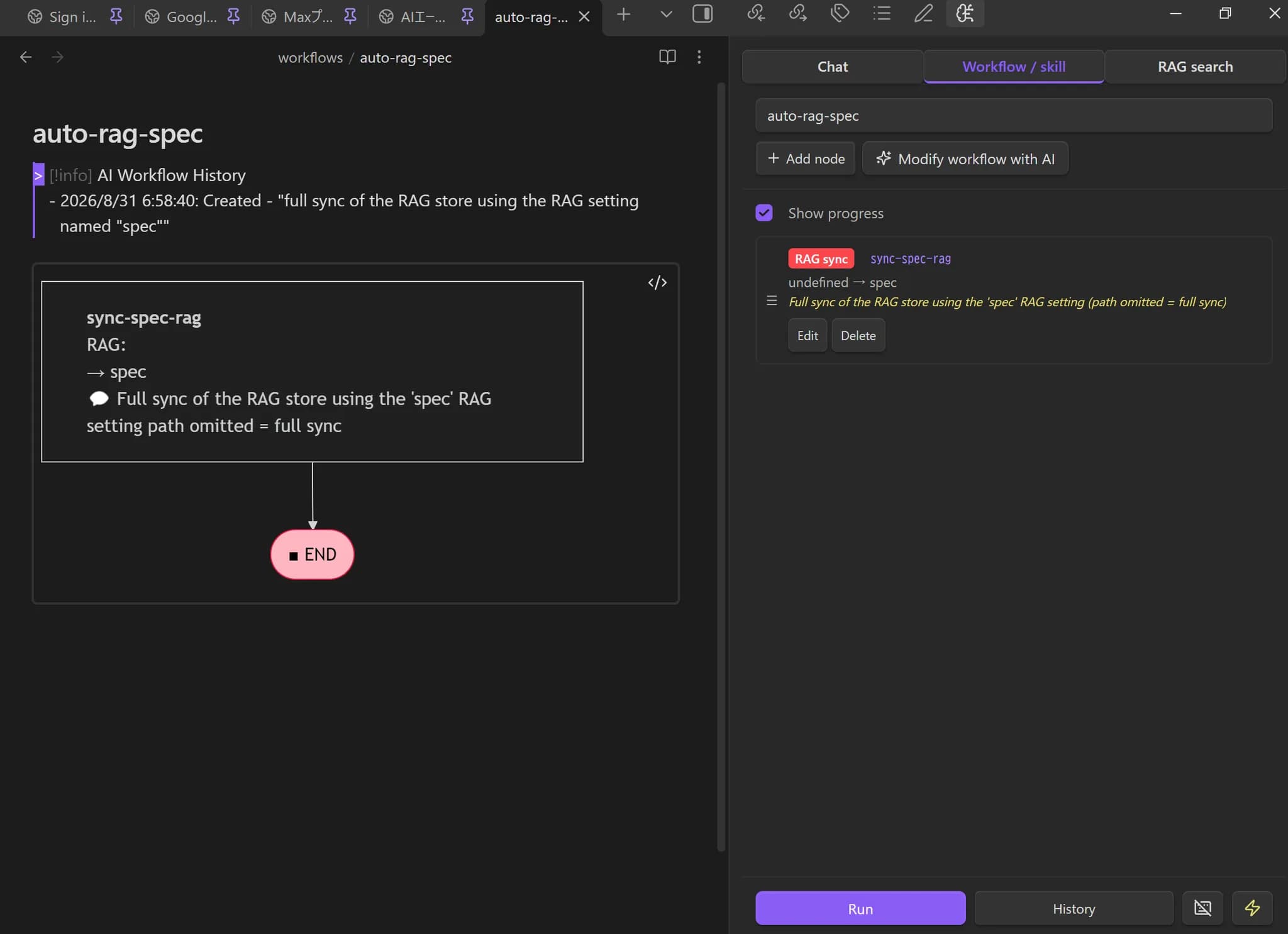This screenshot has height=934, width=1288.
Task: Click the RAG sync node badge
Action: pyautogui.click(x=821, y=259)
